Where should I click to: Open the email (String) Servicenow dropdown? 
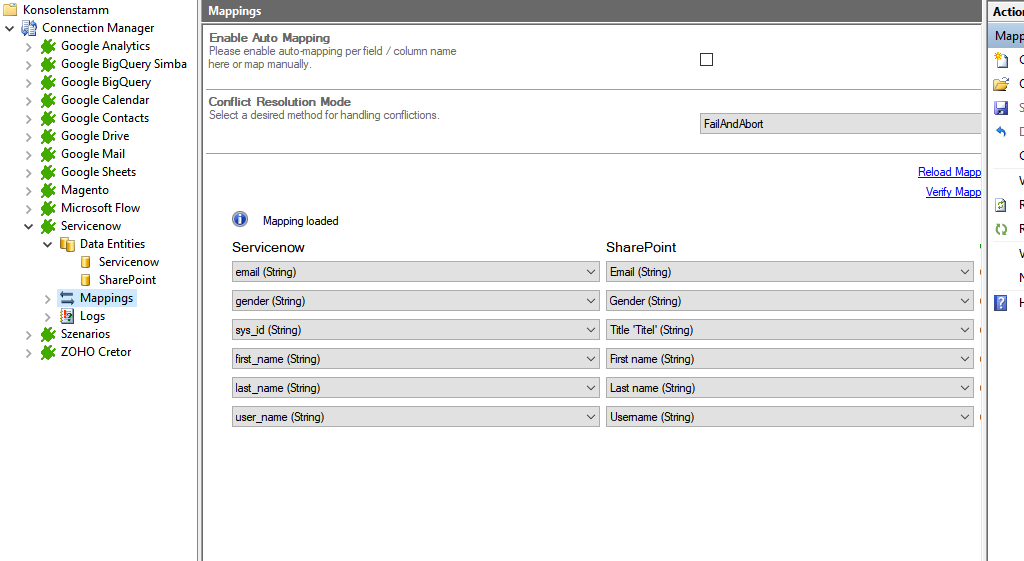pos(415,272)
